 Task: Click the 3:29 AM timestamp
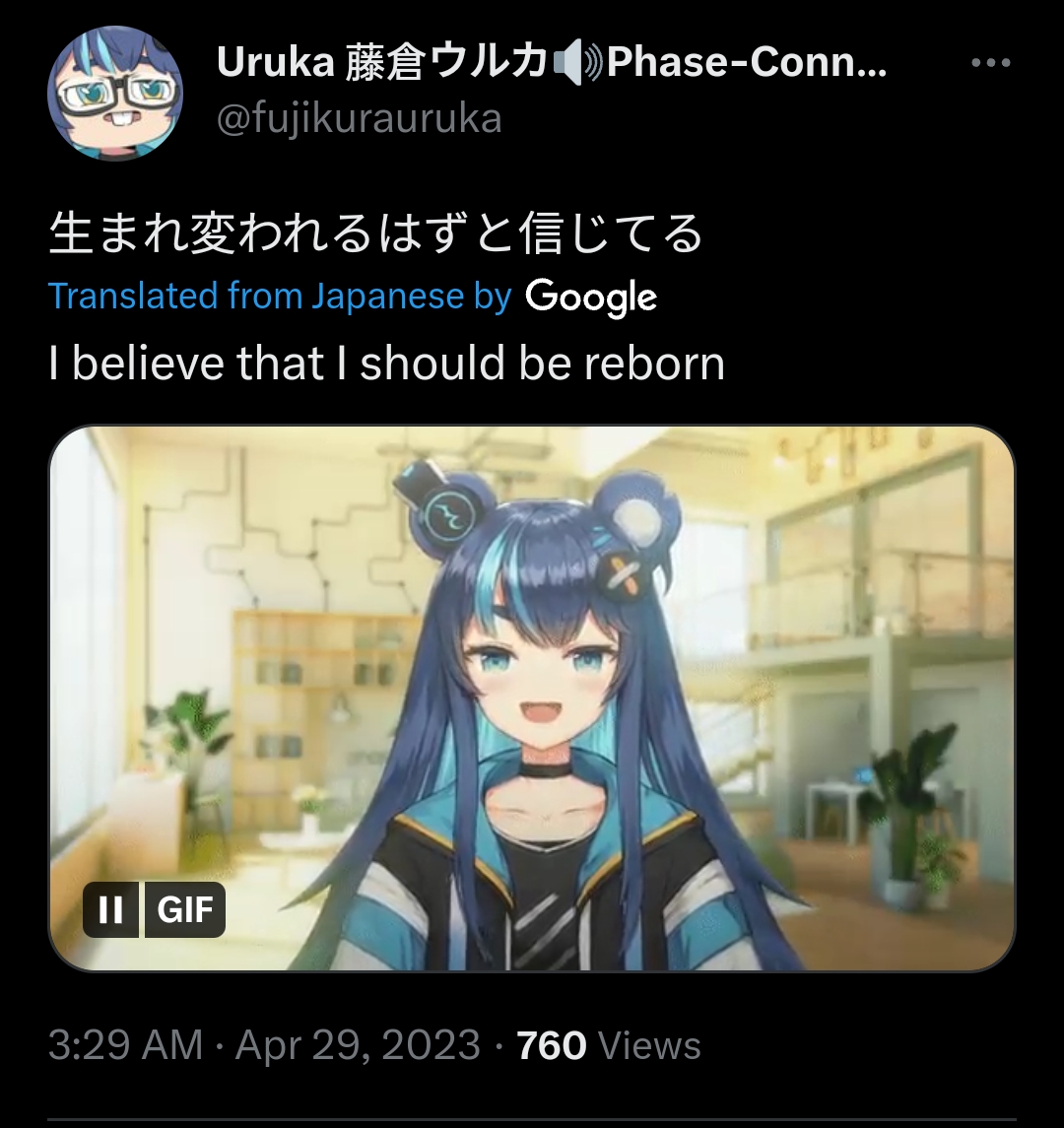(126, 1045)
